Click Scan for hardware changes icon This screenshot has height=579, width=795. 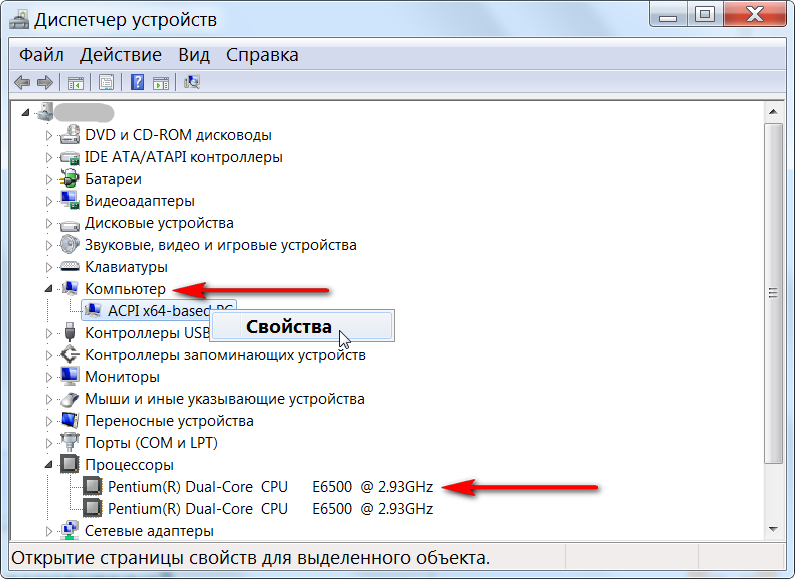pos(192,82)
